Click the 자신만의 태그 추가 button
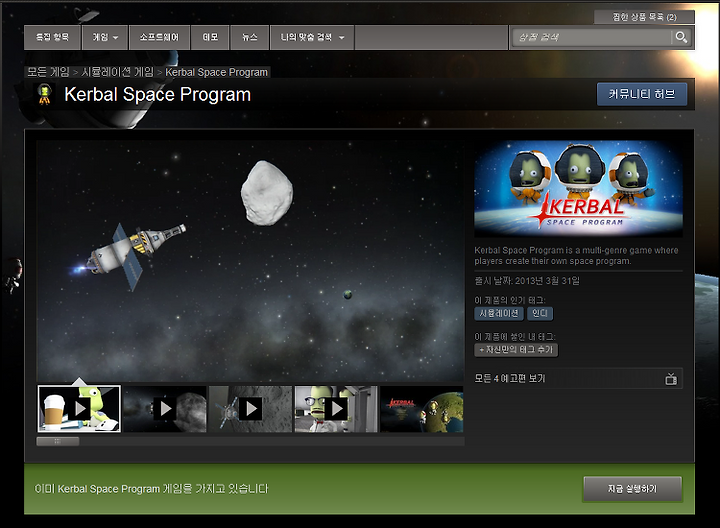The image size is (720, 528). (516, 350)
